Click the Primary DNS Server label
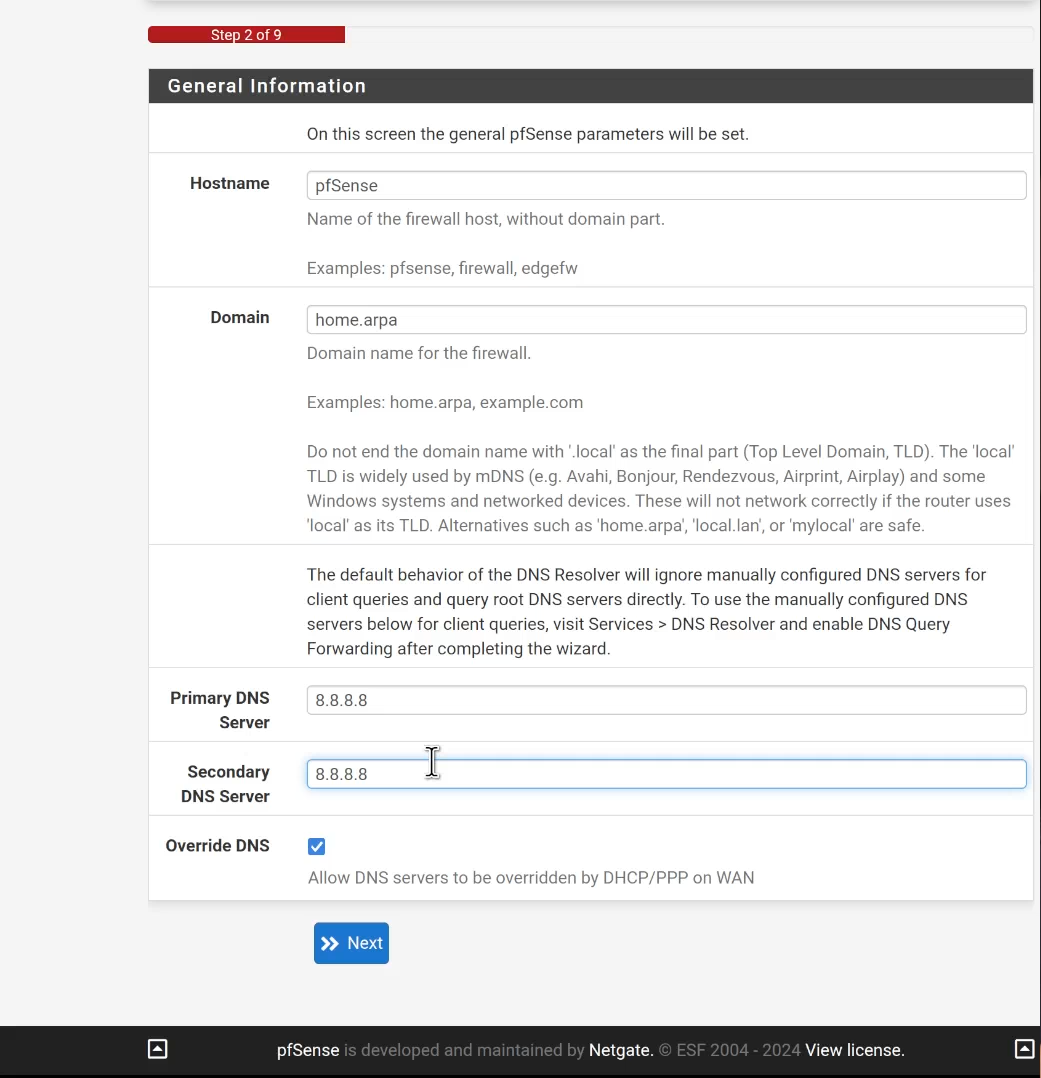The width and height of the screenshot is (1041, 1078). (220, 710)
